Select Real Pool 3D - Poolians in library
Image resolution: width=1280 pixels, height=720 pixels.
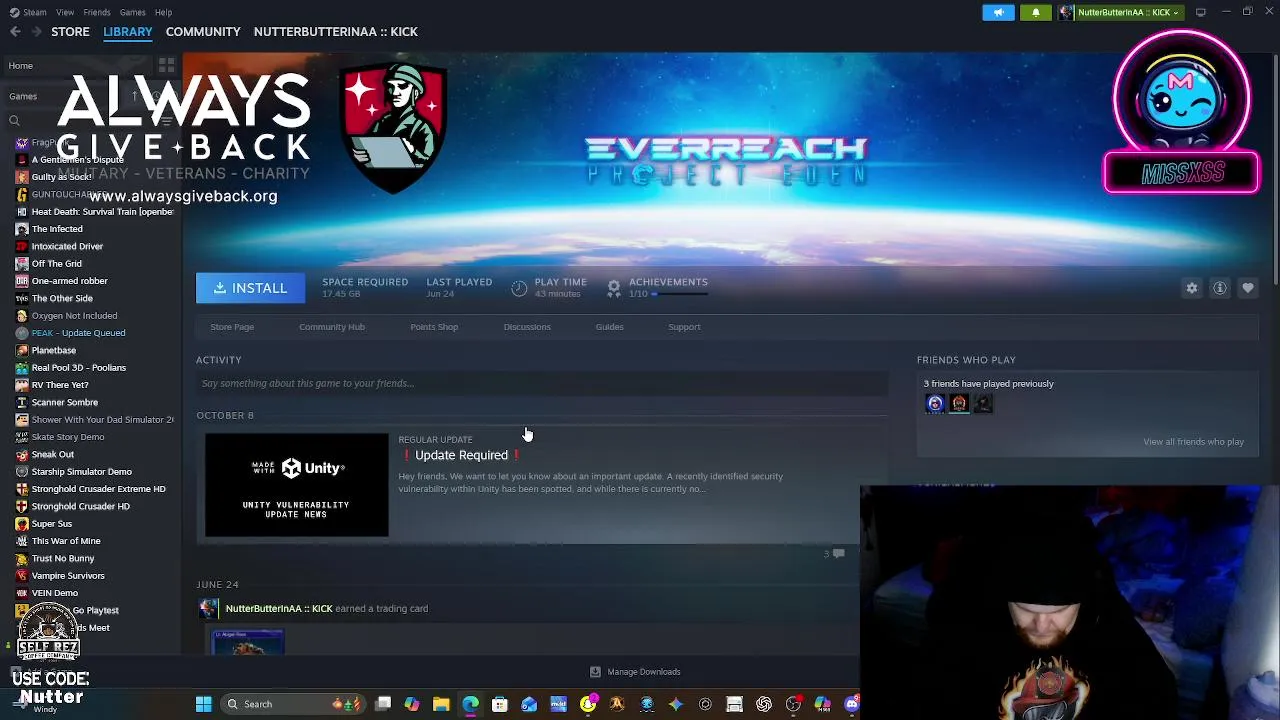click(x=78, y=368)
